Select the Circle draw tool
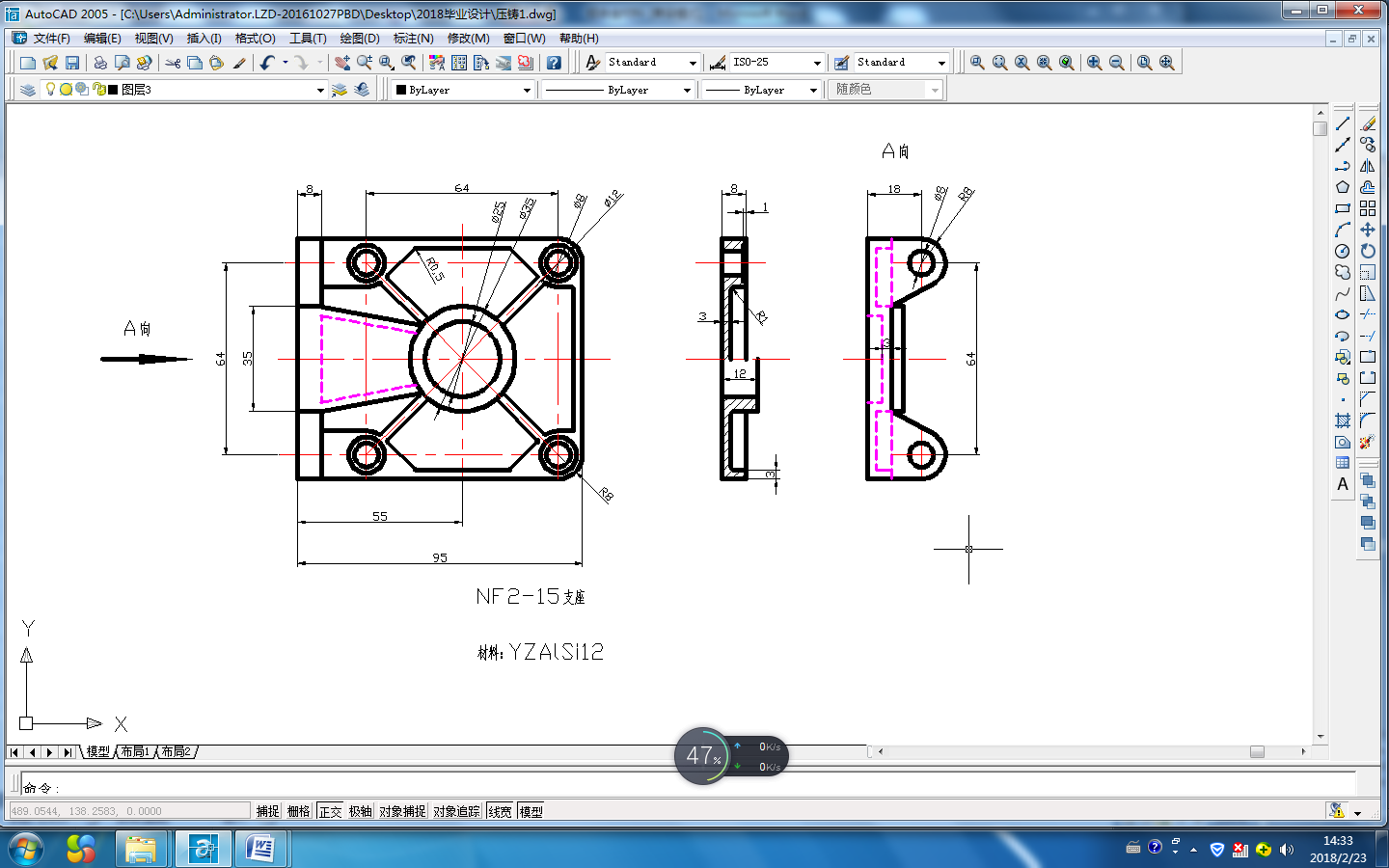 click(x=1342, y=251)
